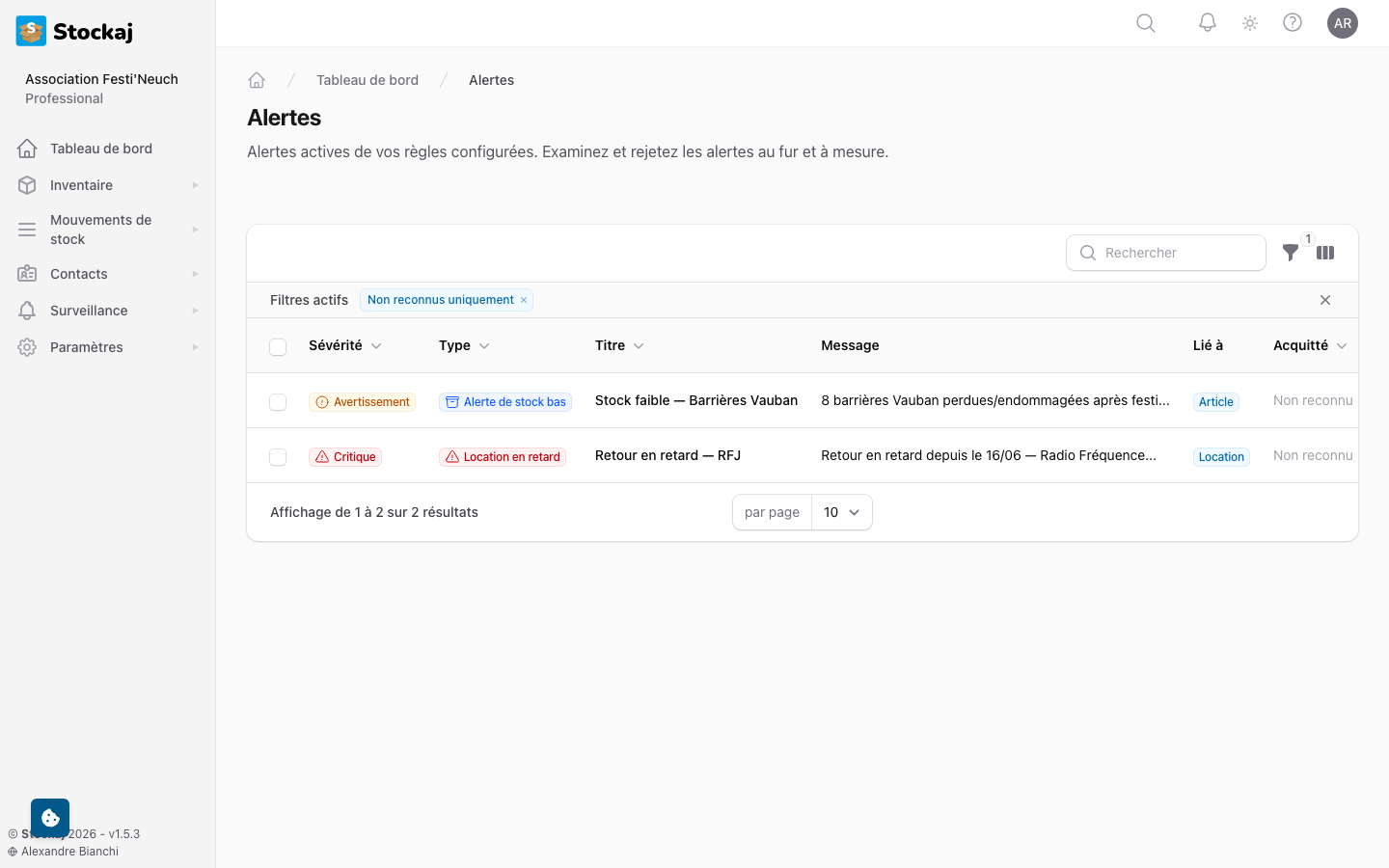Viewport: 1389px width, 868px height.
Task: Click the Lié à column header
Action: [x=1208, y=345]
